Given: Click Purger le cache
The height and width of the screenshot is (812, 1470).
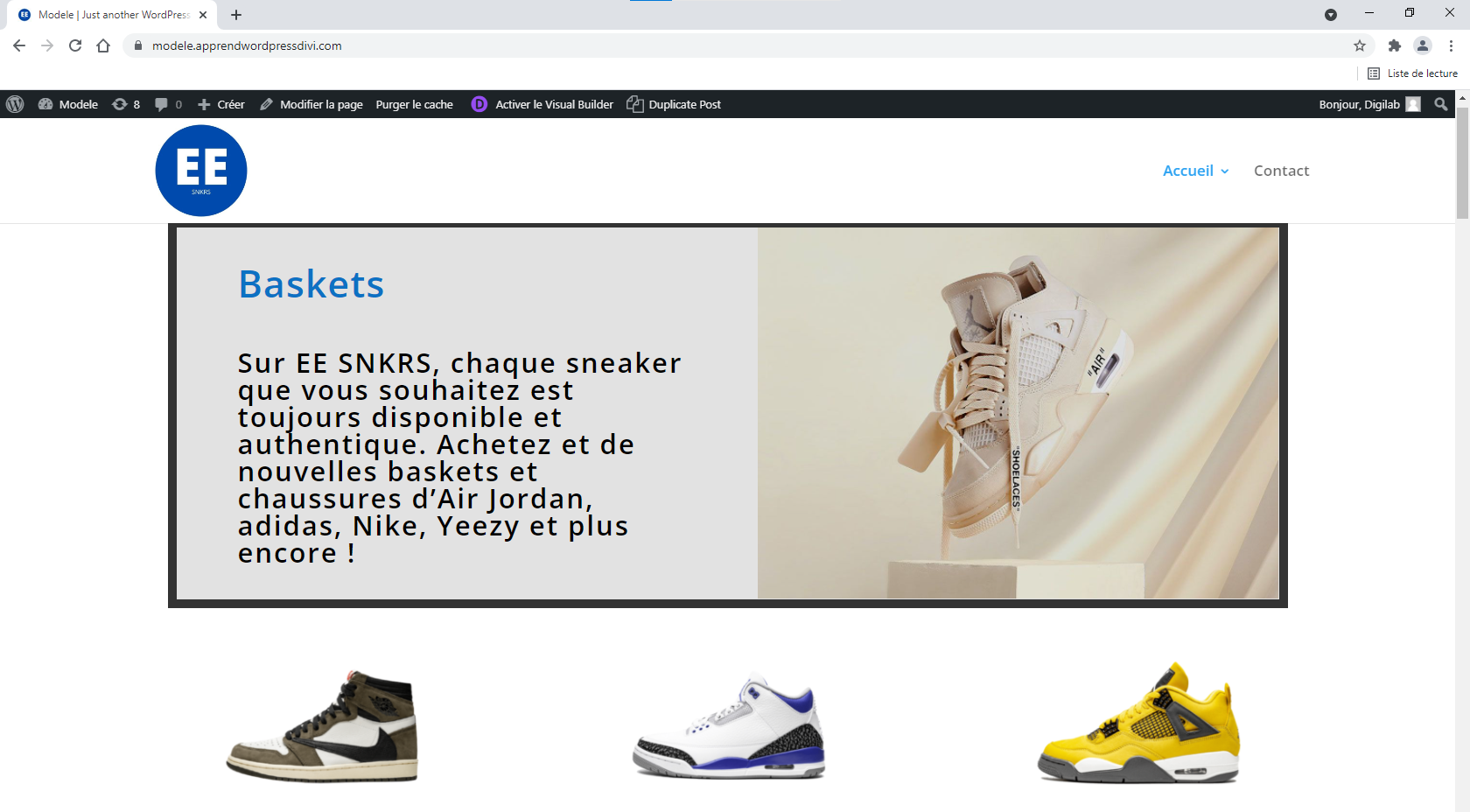Looking at the screenshot, I should pyautogui.click(x=415, y=104).
